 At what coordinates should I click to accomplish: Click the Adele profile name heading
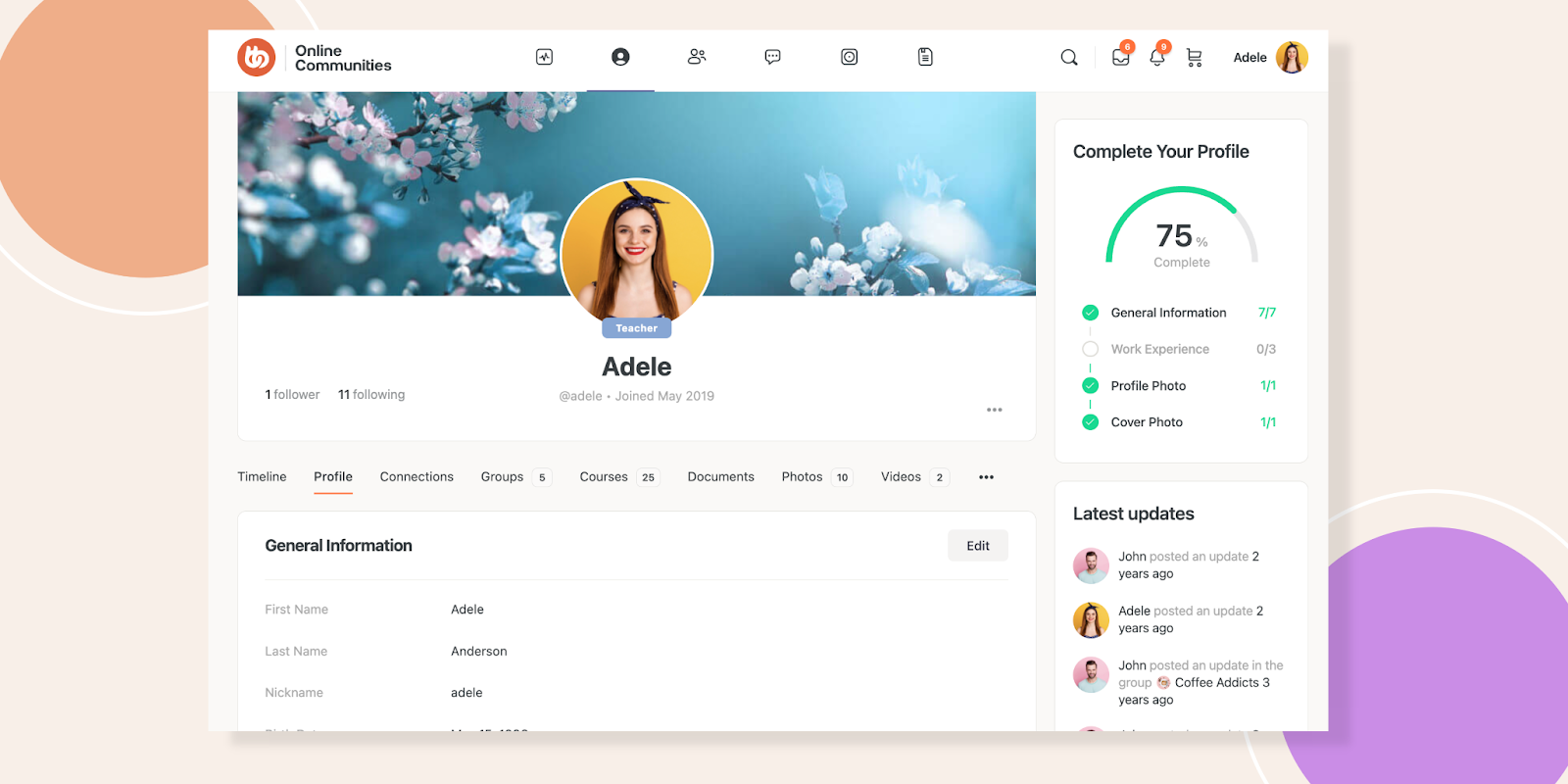point(637,367)
